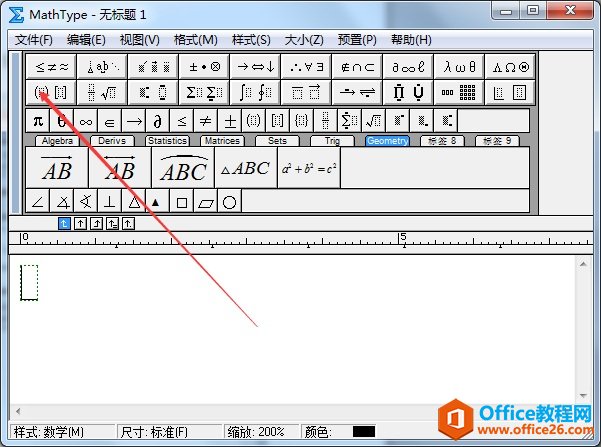Image resolution: width=601 pixels, height=447 pixels.
Task: Open the summation templates palette
Action: (204, 92)
